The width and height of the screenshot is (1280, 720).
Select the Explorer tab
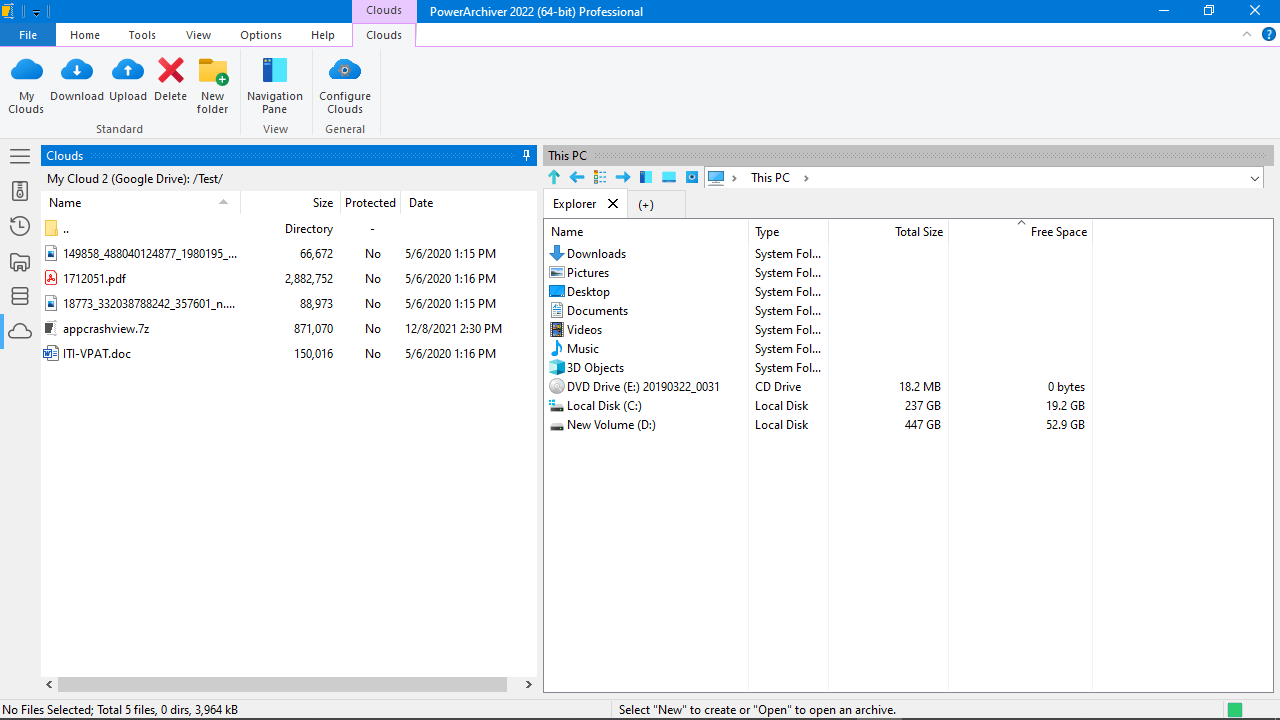coord(575,204)
